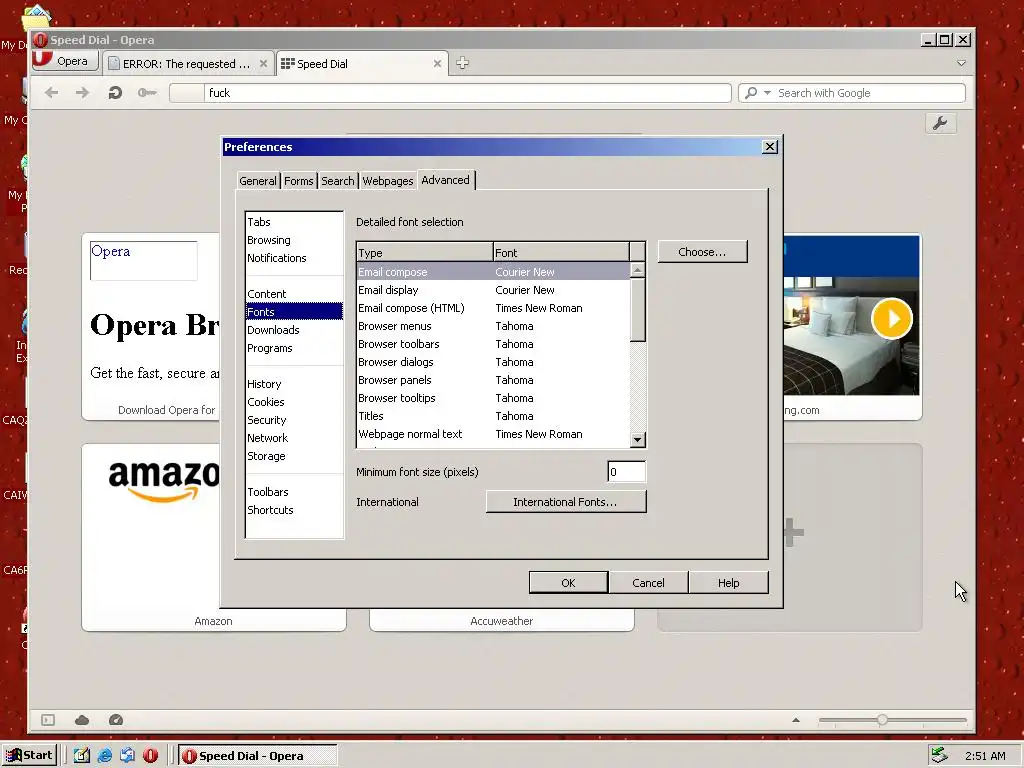Viewport: 1024px width, 768px height.
Task: Open the Webpages preferences tab
Action: tap(388, 181)
